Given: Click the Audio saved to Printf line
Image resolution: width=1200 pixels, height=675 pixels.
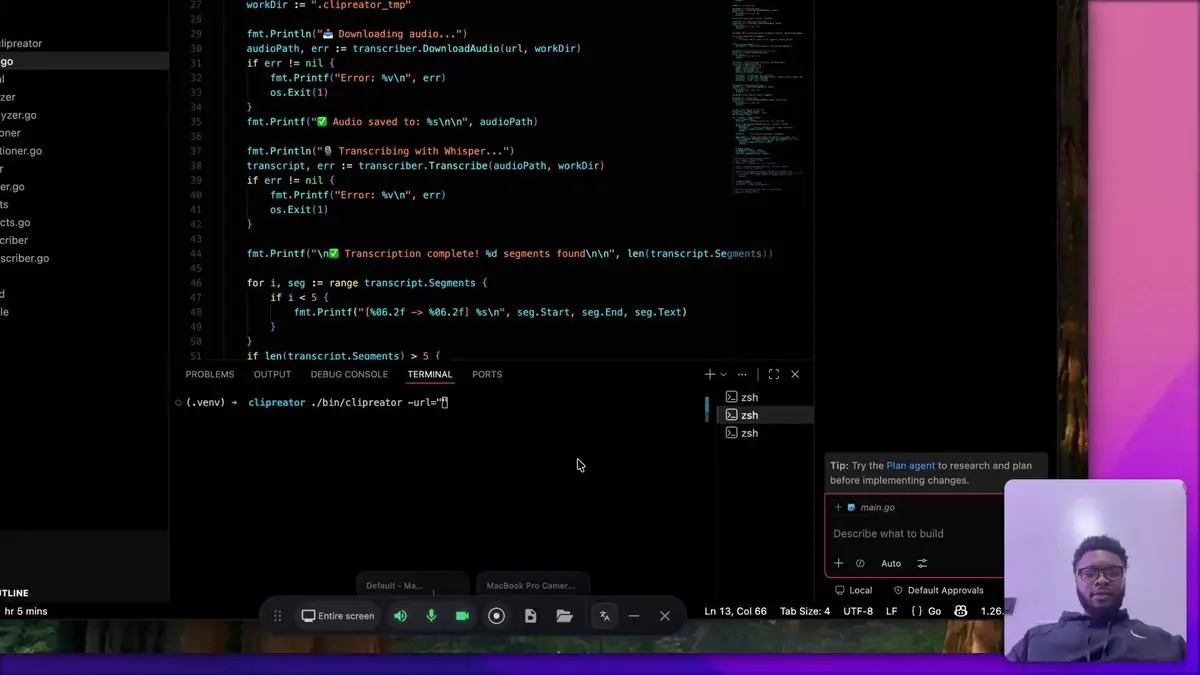Looking at the screenshot, I should 392,122.
